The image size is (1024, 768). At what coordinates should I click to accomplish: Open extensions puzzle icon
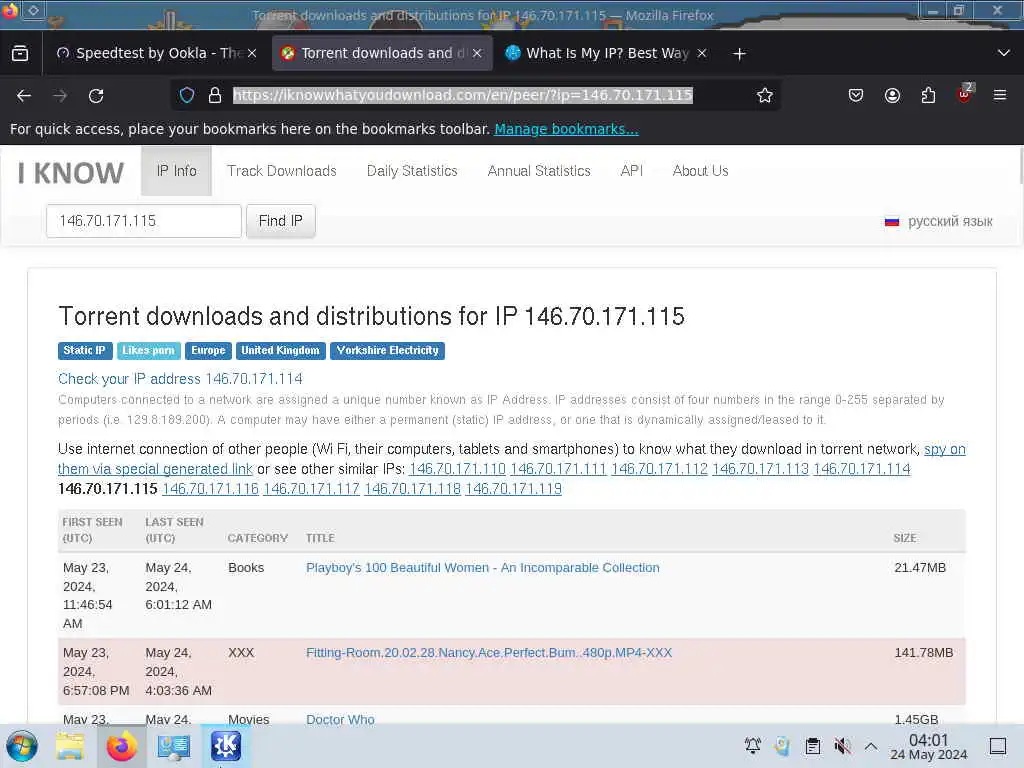[x=928, y=95]
